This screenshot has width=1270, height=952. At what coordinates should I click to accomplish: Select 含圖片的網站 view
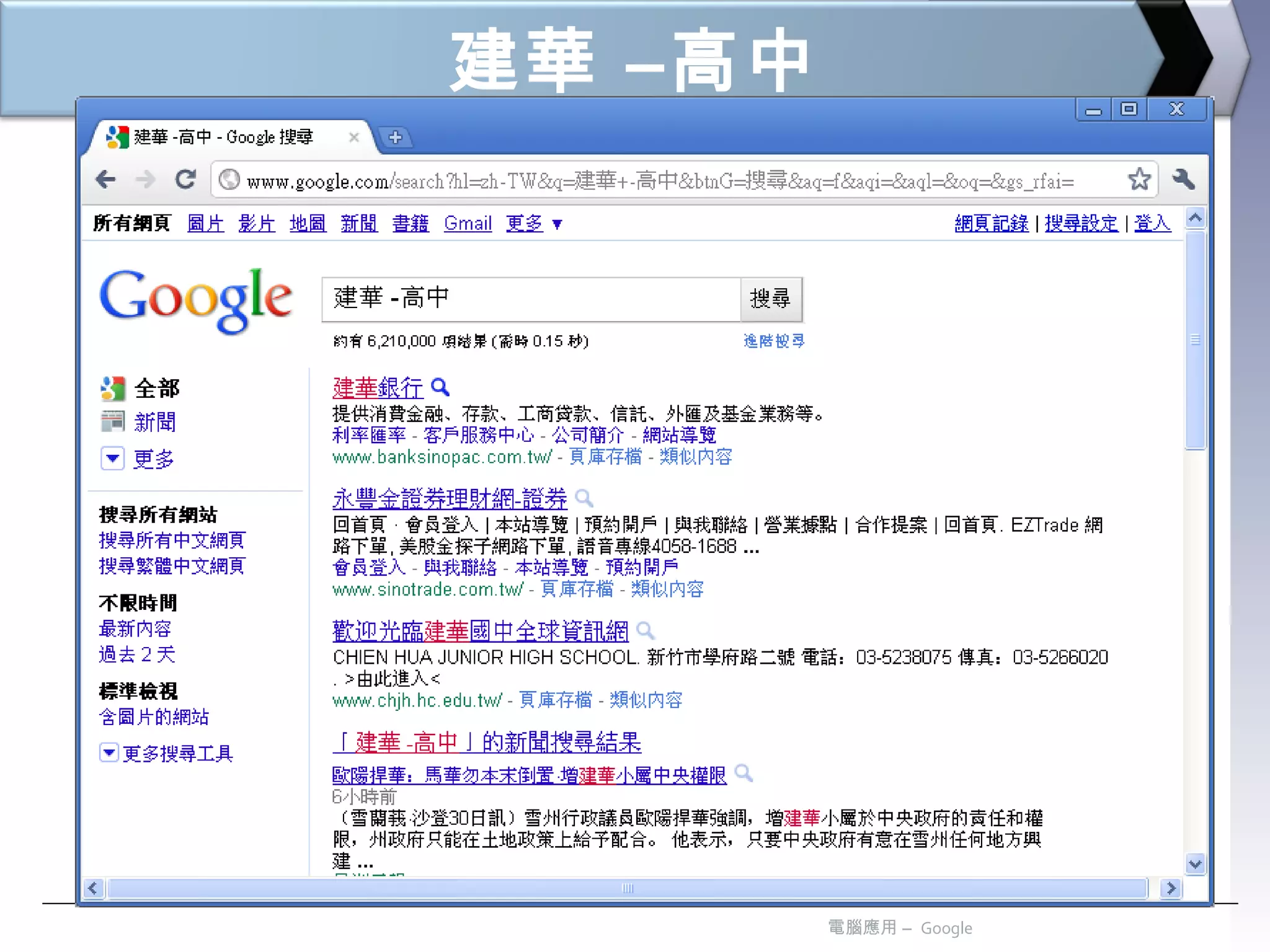154,717
